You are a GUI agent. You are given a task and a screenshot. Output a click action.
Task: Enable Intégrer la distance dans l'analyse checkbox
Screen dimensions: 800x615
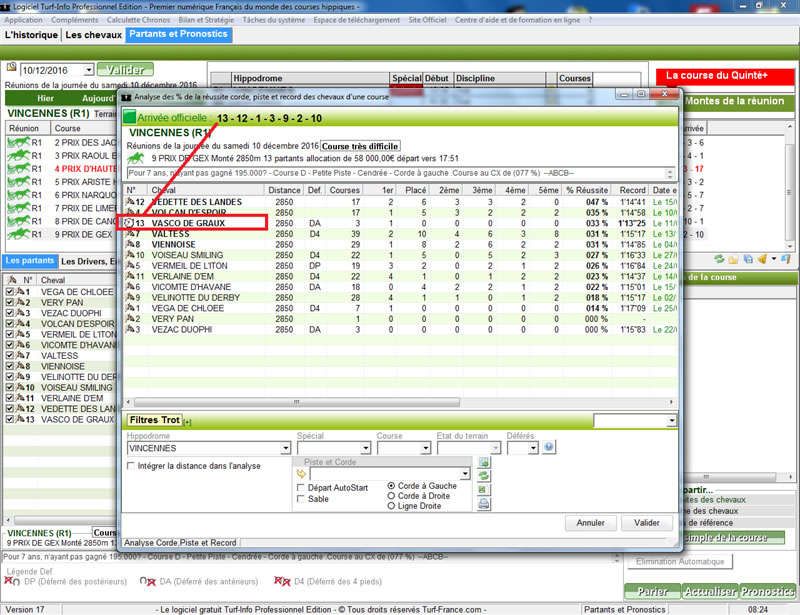(132, 466)
